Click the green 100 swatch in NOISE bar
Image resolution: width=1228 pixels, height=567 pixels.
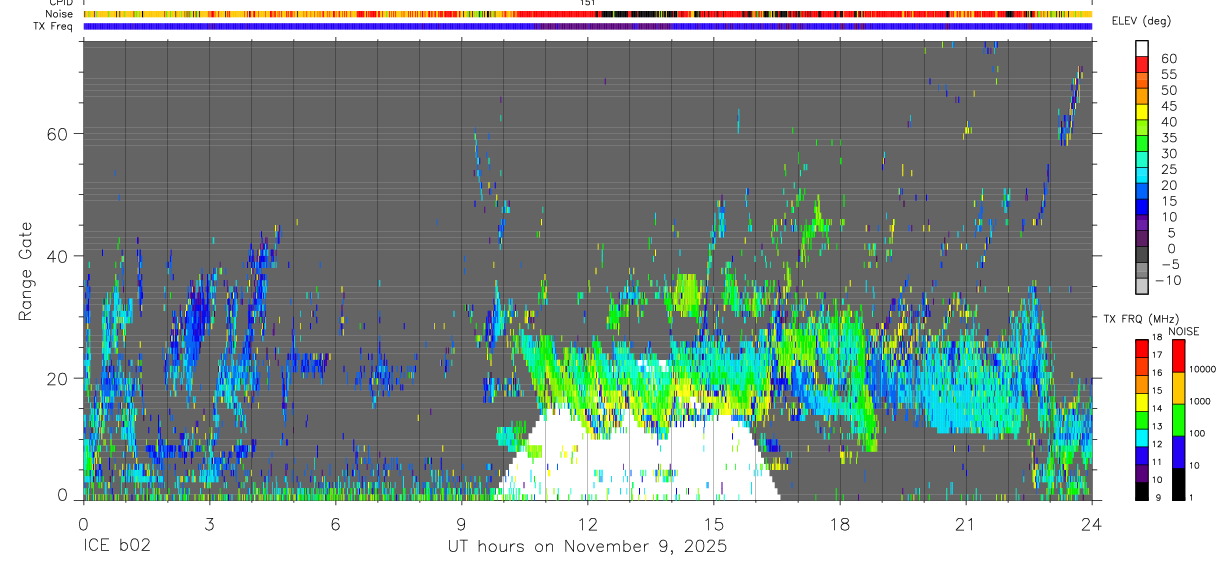(1178, 420)
